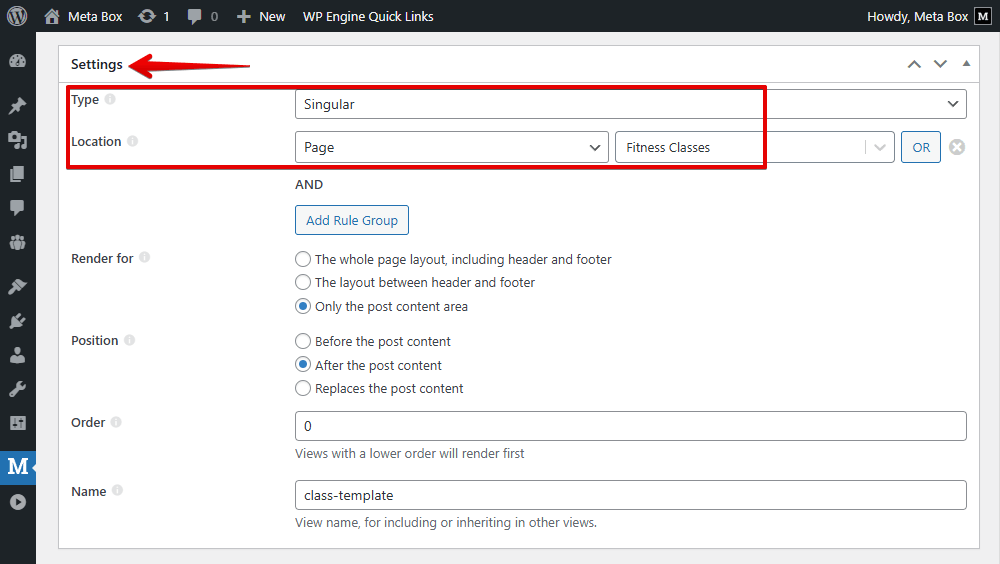Open the Media library sidebar icon
The image size is (1000, 564).
click(x=17, y=140)
